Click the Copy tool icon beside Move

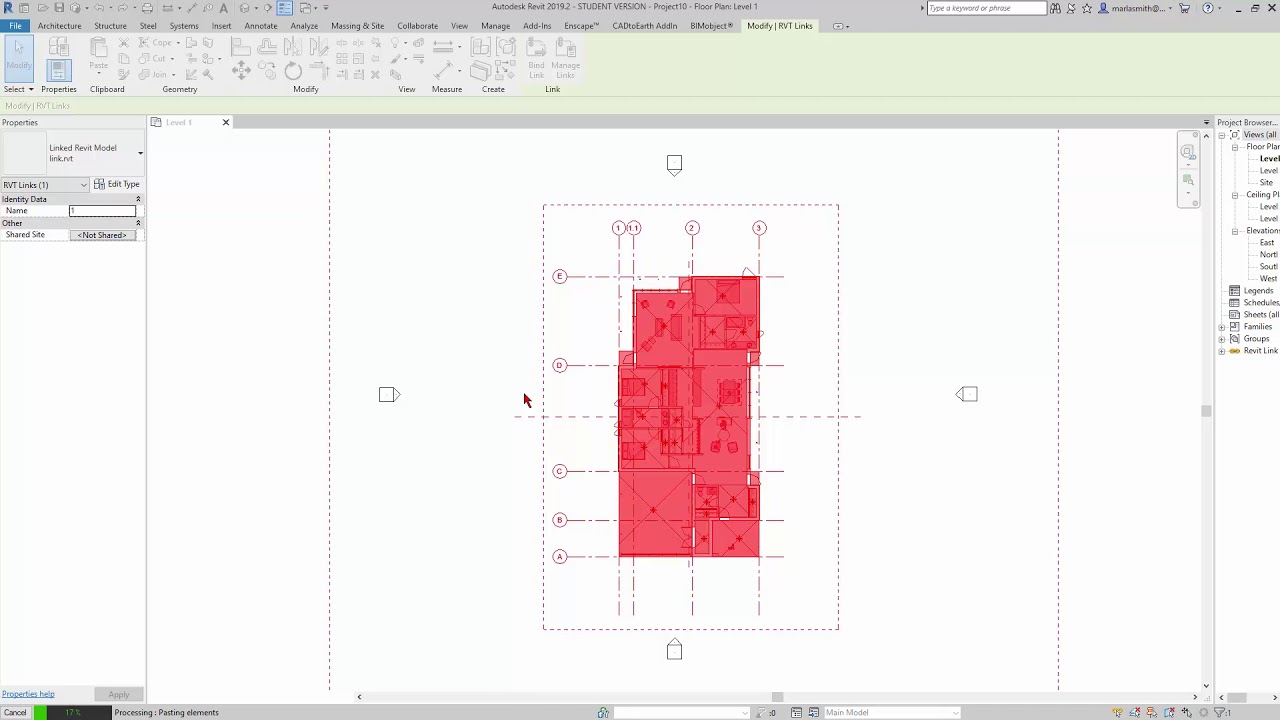[x=267, y=69]
